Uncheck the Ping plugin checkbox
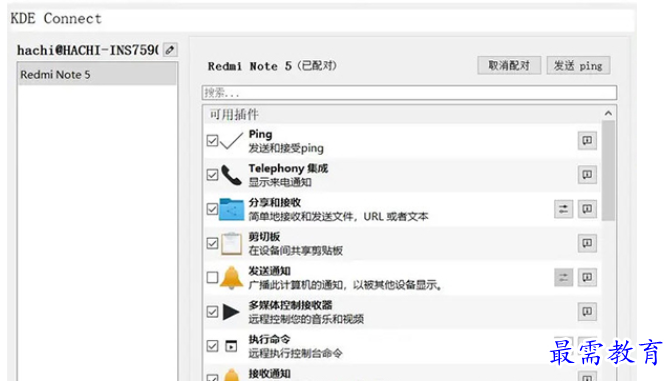The width and height of the screenshot is (671, 384). (213, 140)
